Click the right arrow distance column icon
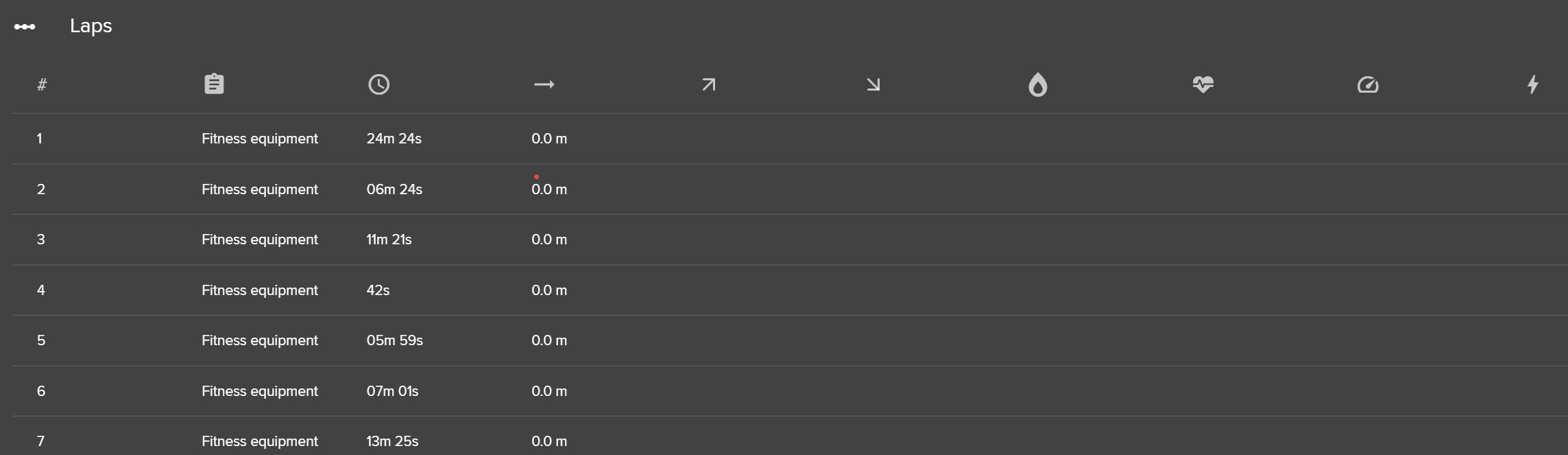Screen dimensions: 1568x455 click(x=544, y=84)
